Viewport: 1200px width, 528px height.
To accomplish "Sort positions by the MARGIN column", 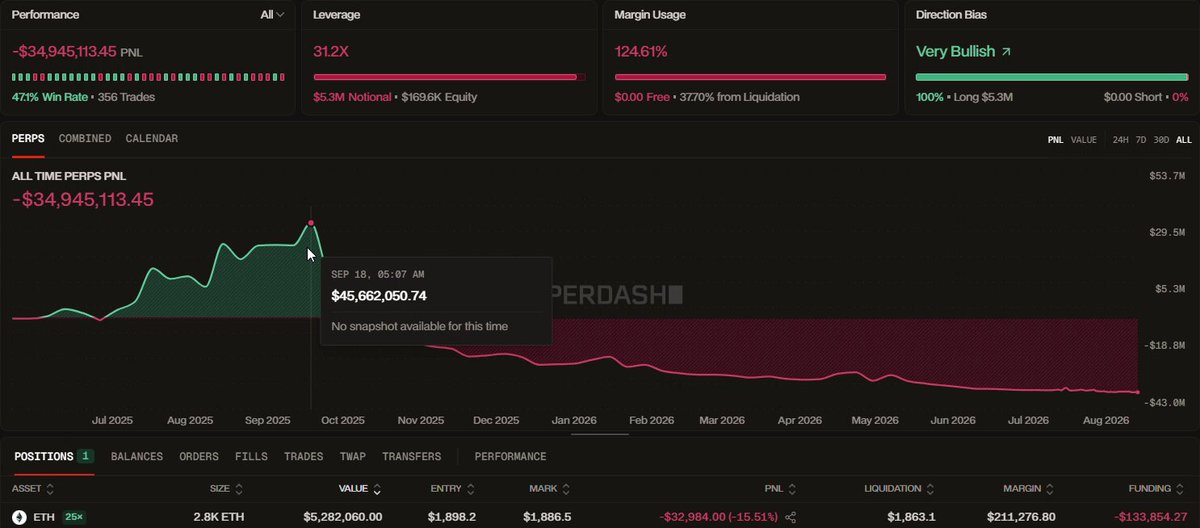I will [1031, 489].
